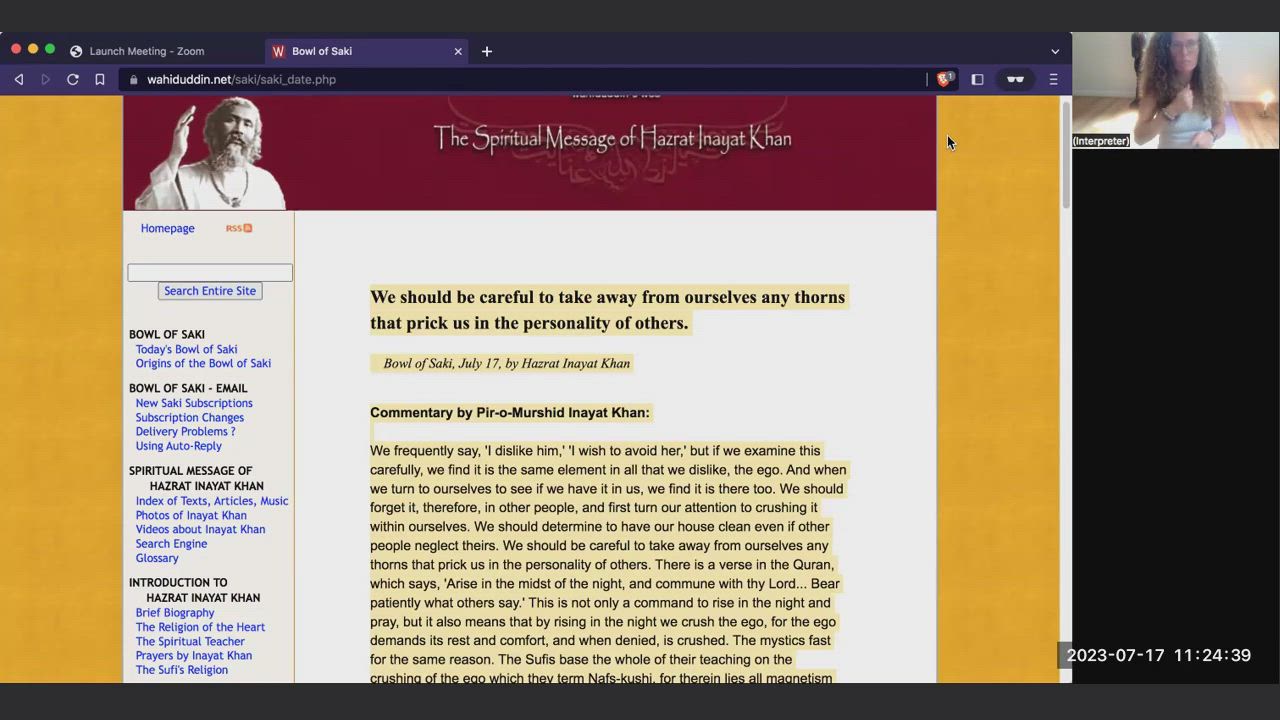Click the RSS feed icon

pos(239,228)
